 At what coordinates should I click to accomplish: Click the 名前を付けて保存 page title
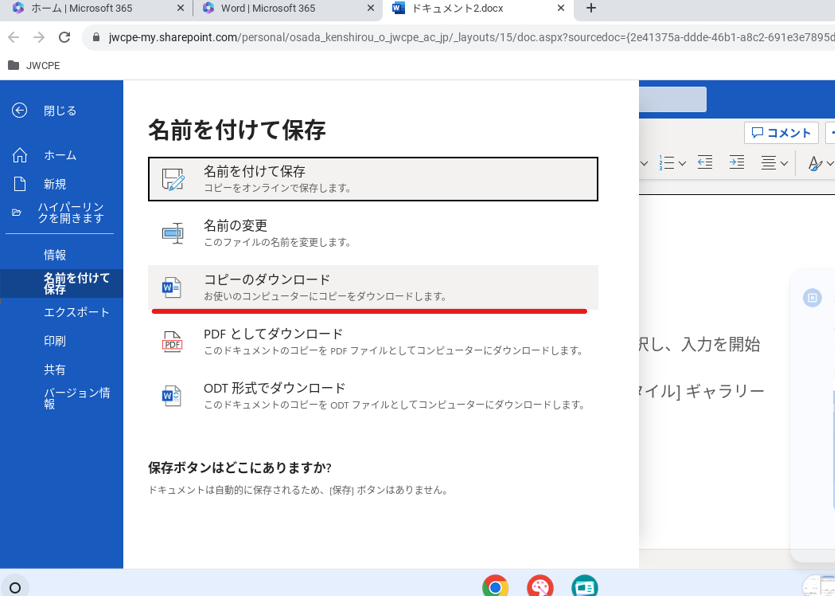point(237,130)
